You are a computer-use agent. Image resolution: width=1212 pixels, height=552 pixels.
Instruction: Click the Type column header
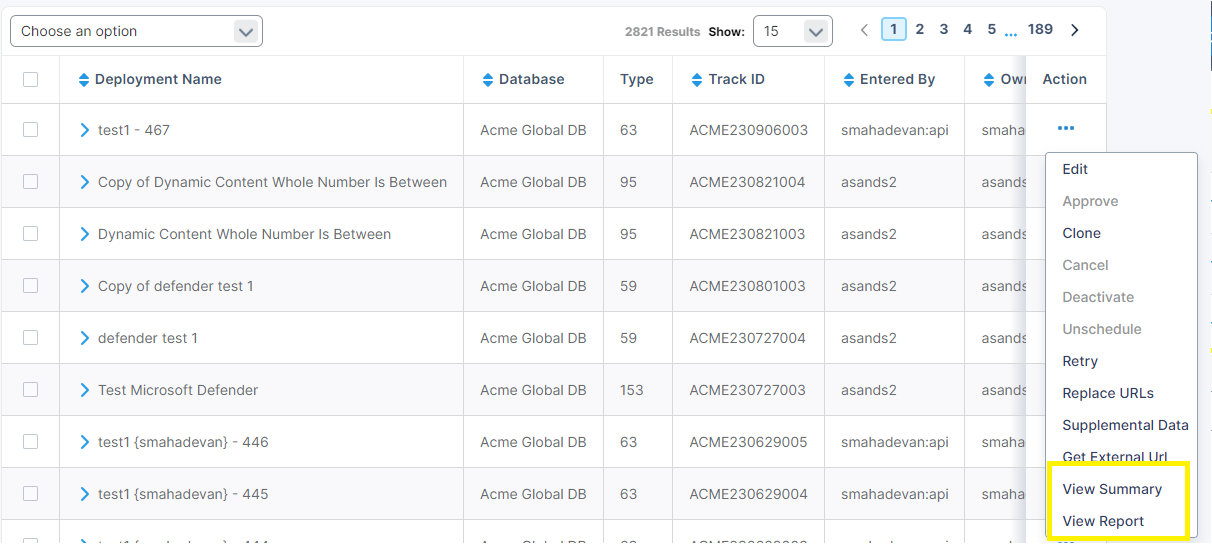636,80
